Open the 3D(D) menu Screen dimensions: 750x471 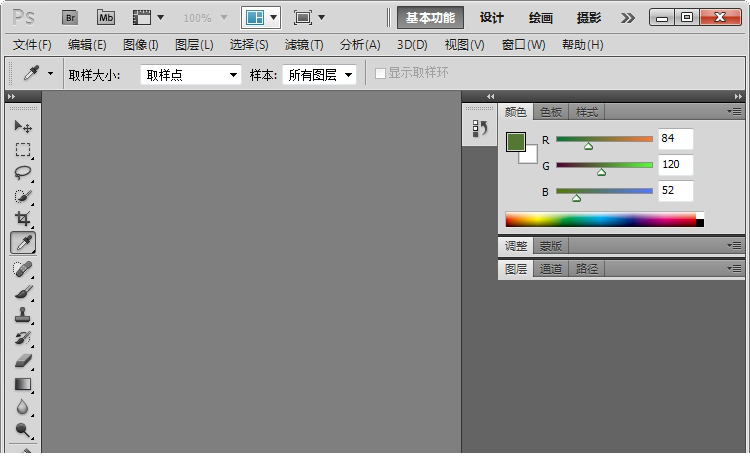click(412, 45)
